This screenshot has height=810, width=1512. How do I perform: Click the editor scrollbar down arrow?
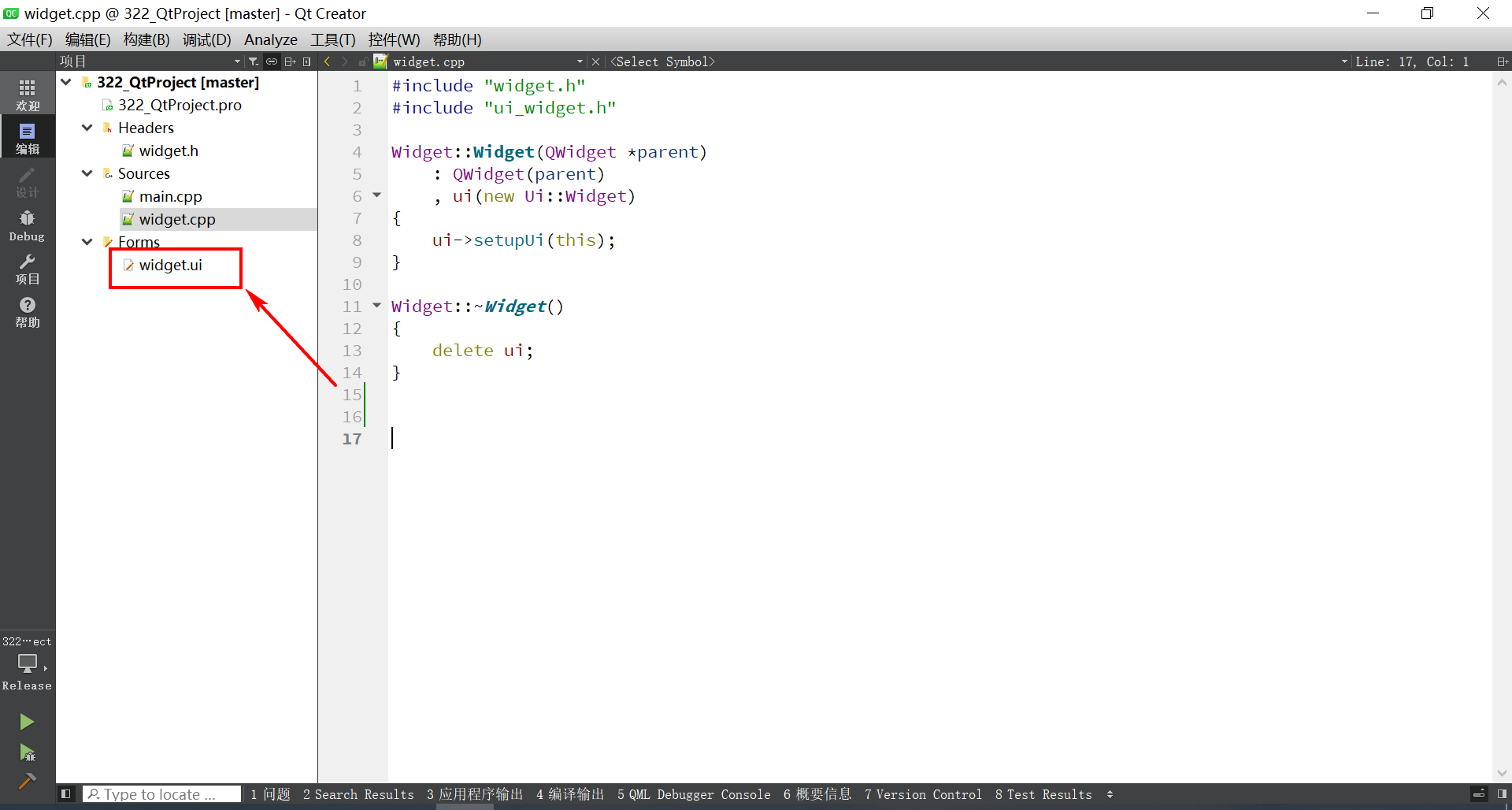pyautogui.click(x=1502, y=773)
